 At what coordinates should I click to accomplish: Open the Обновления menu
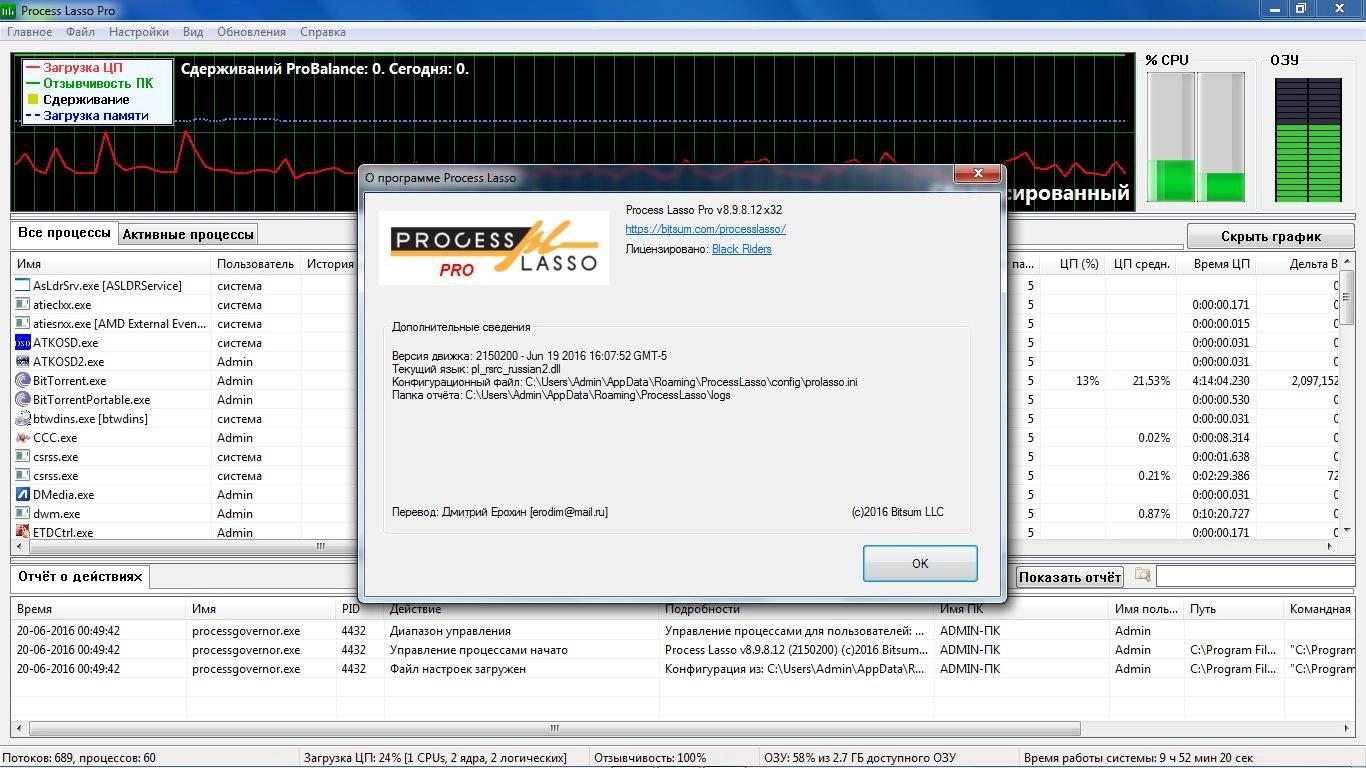pos(251,32)
